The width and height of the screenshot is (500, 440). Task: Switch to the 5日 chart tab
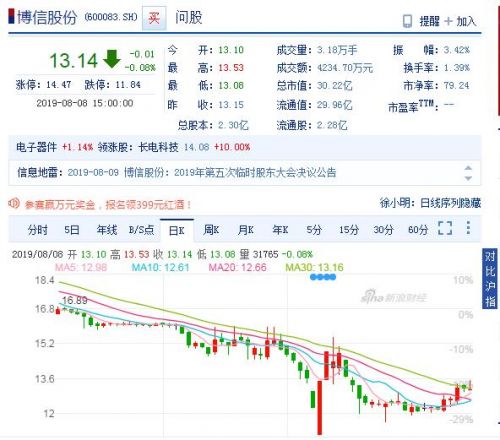pos(72,230)
